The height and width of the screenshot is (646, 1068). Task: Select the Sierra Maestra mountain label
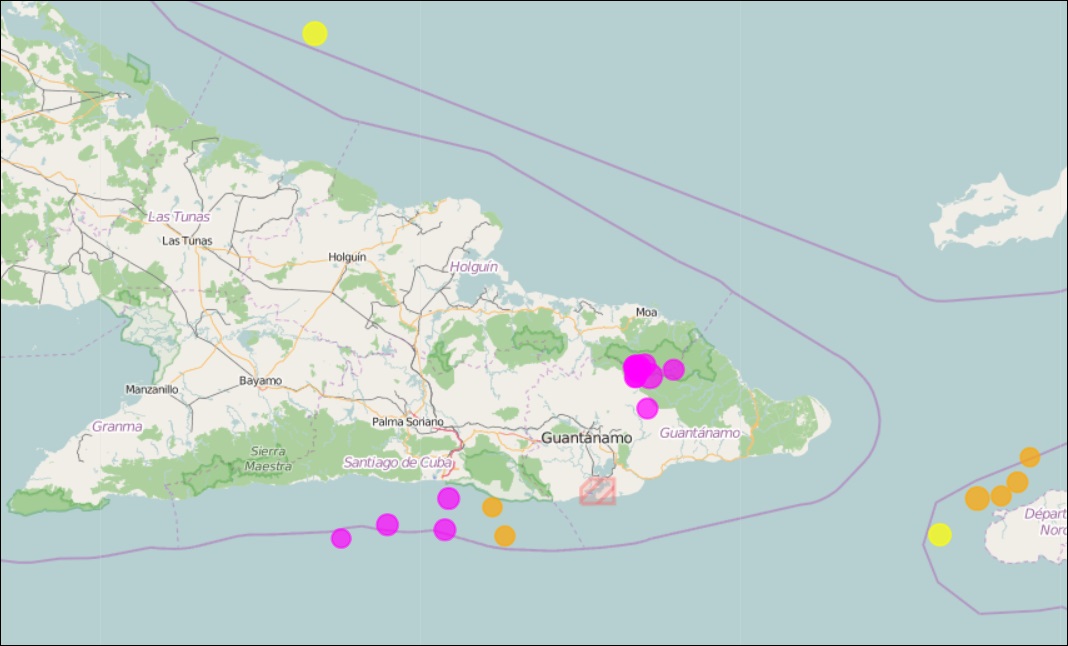[x=268, y=459]
